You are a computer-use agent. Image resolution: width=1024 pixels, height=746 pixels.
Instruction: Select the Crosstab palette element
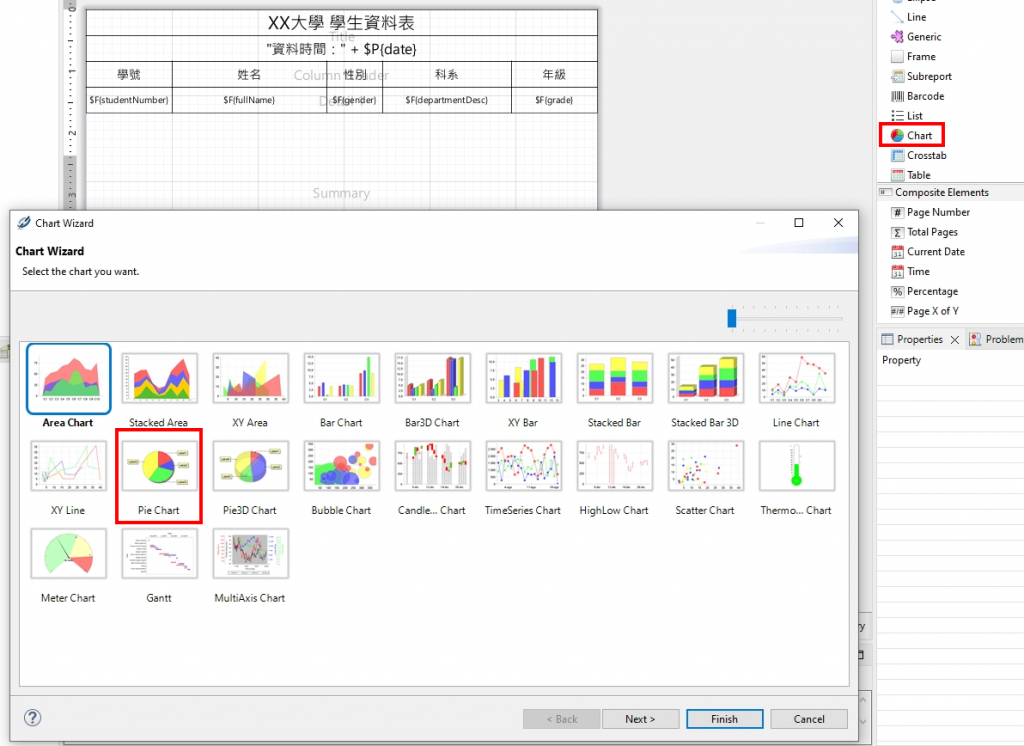click(x=919, y=155)
